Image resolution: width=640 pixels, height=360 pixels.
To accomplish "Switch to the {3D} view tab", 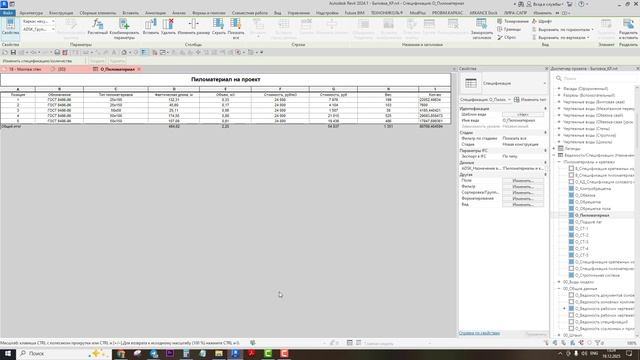I will coord(61,69).
